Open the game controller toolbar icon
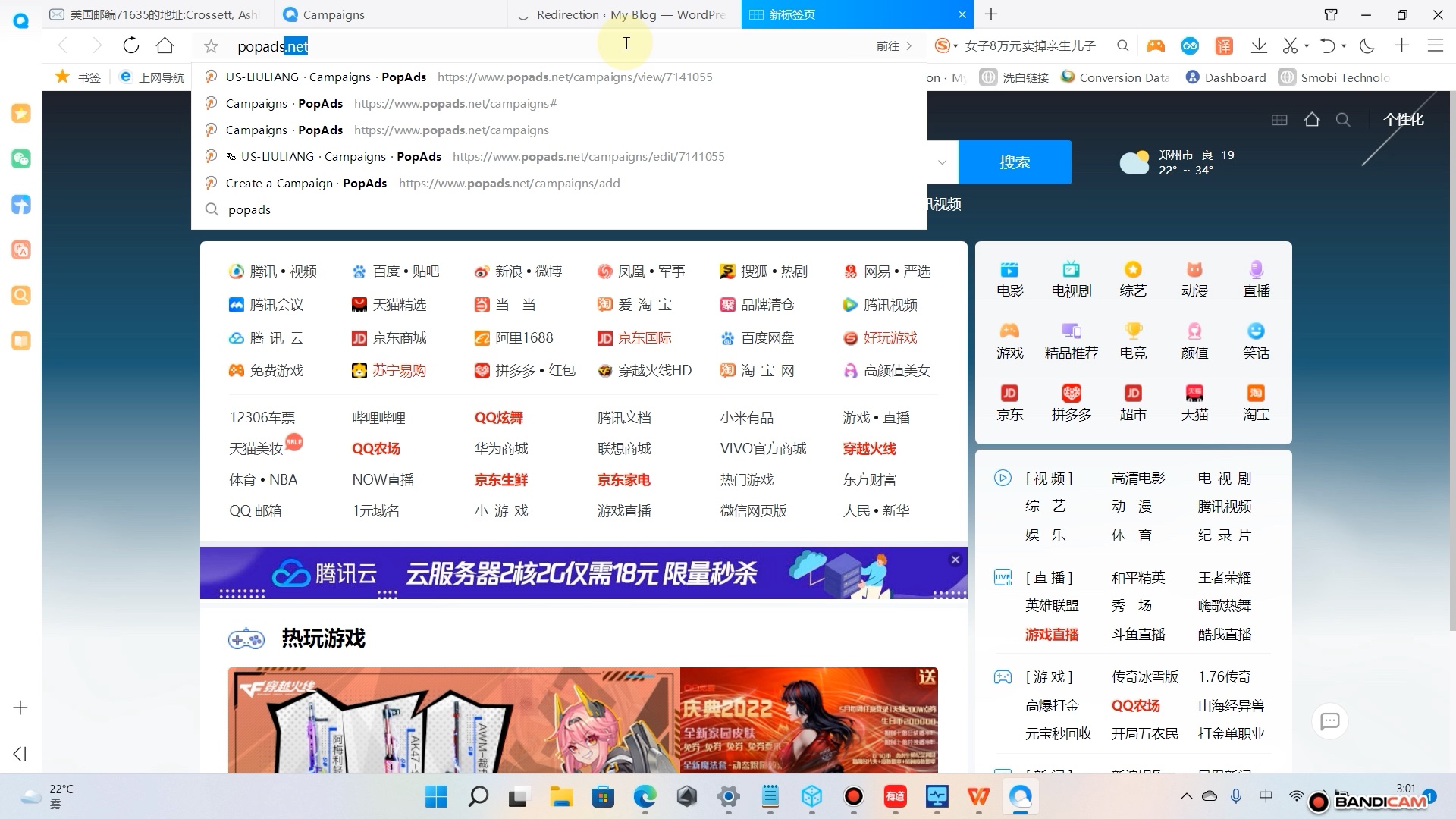Image resolution: width=1456 pixels, height=819 pixels. pos(1156,46)
